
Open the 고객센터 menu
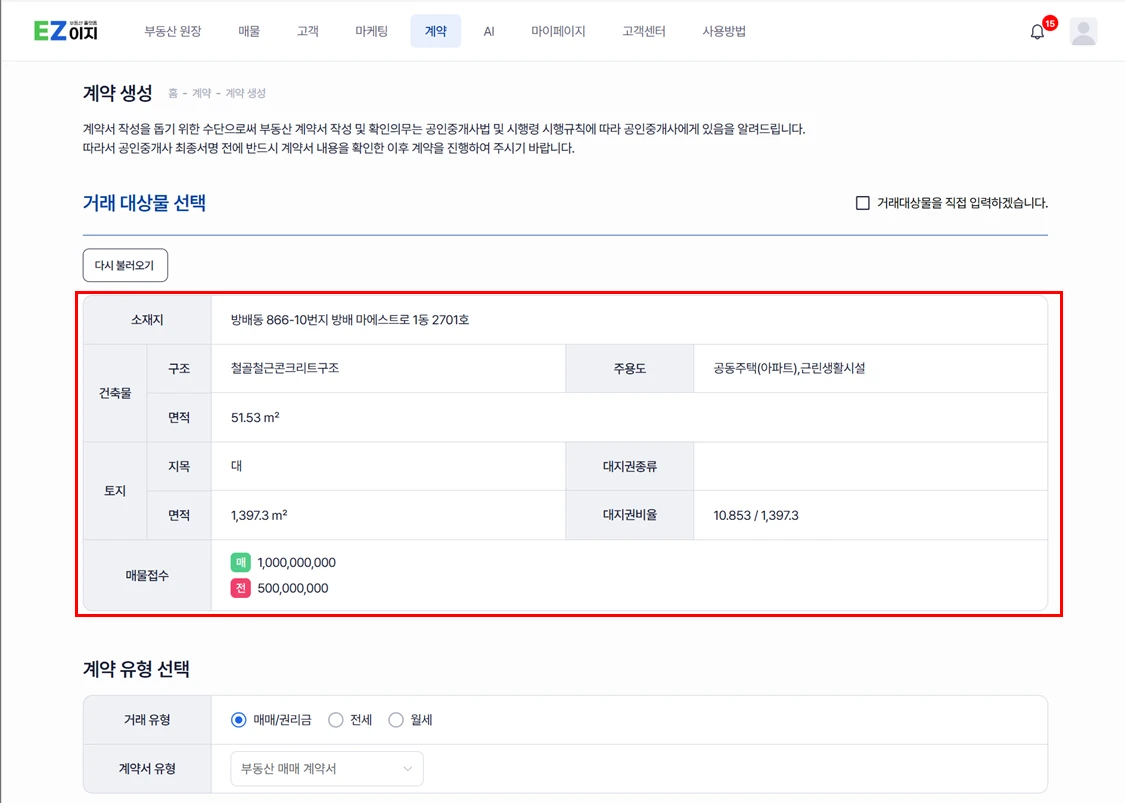click(x=643, y=31)
